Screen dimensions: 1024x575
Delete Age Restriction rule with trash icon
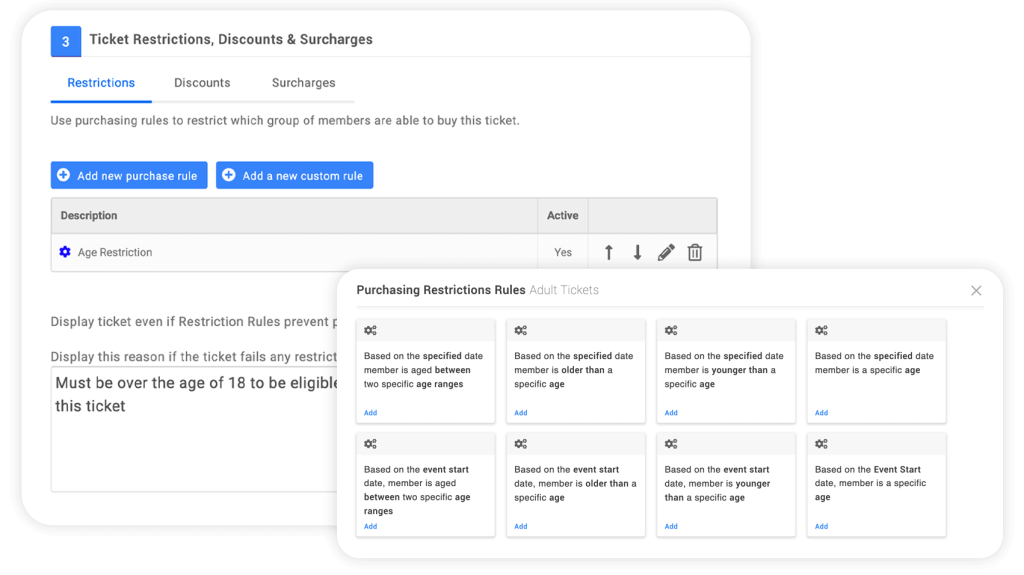(695, 252)
